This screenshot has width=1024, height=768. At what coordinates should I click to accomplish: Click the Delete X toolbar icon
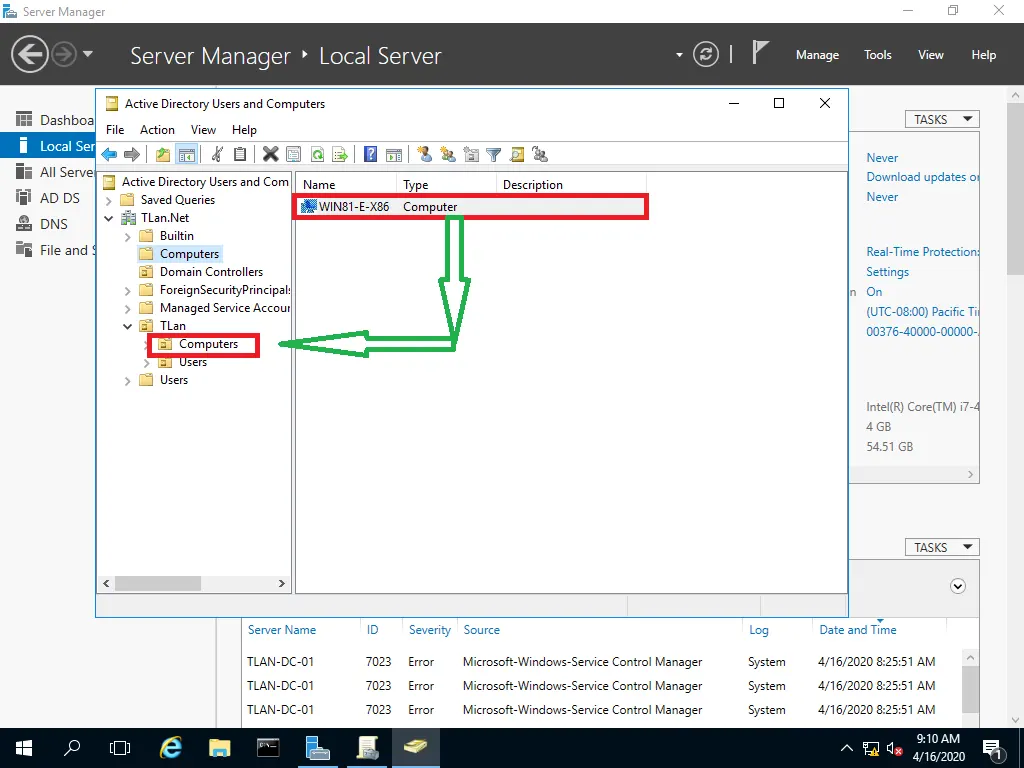click(270, 155)
